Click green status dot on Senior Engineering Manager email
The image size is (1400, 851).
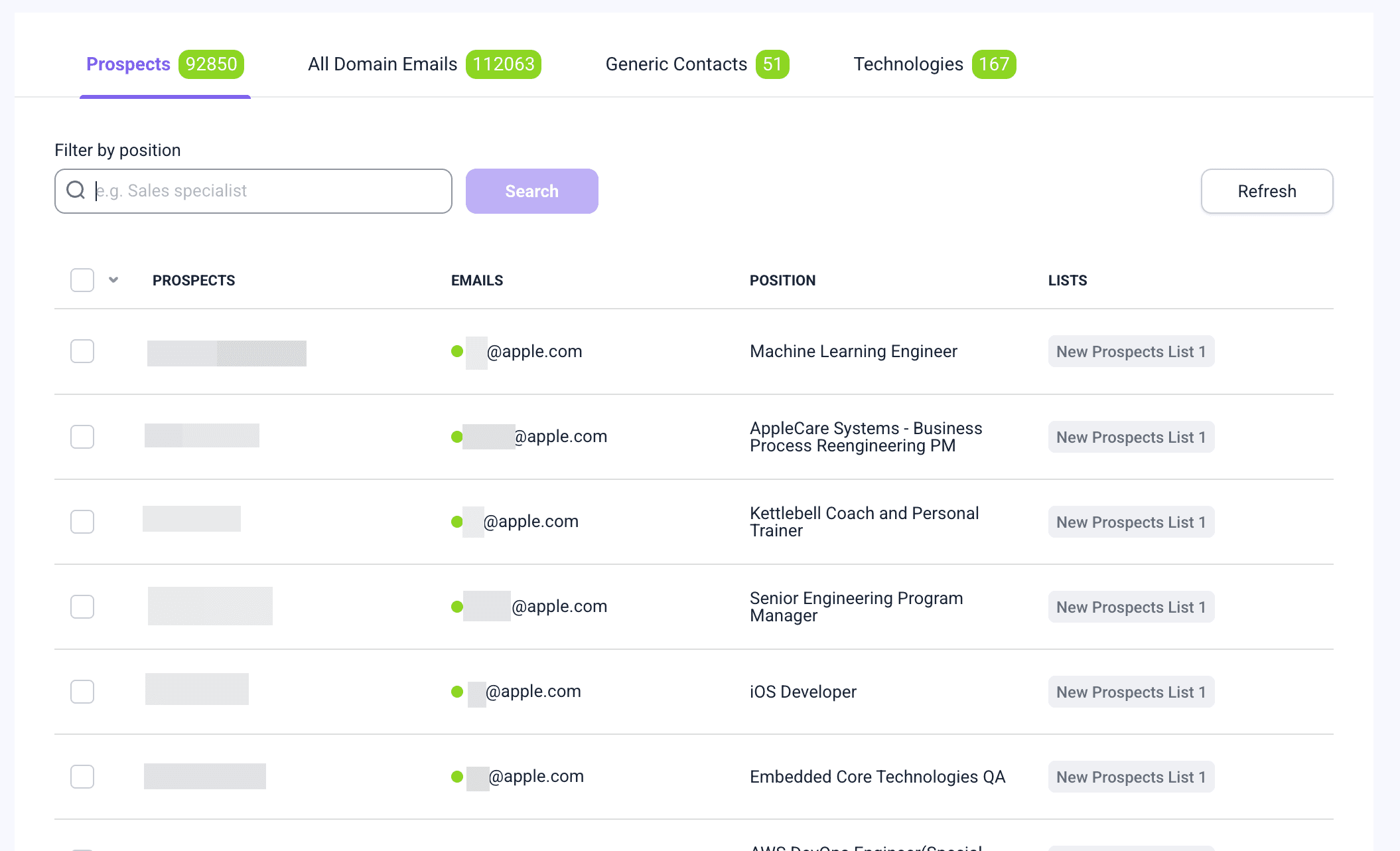(457, 607)
